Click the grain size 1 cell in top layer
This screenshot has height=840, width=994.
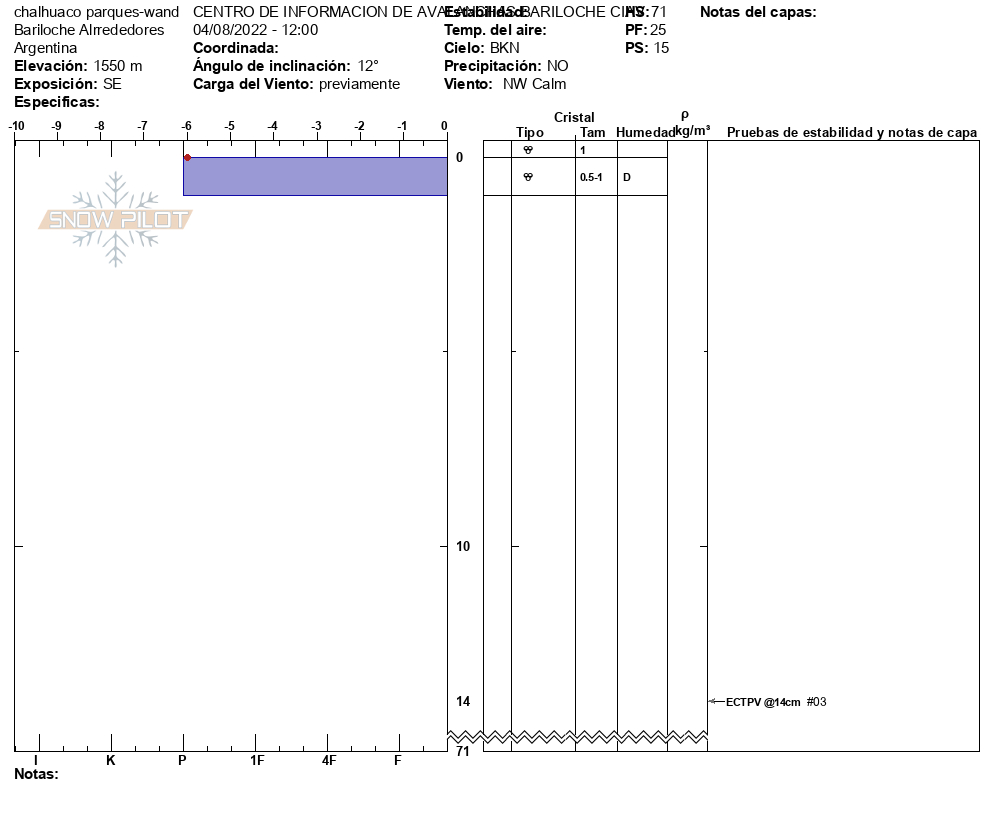click(x=583, y=150)
